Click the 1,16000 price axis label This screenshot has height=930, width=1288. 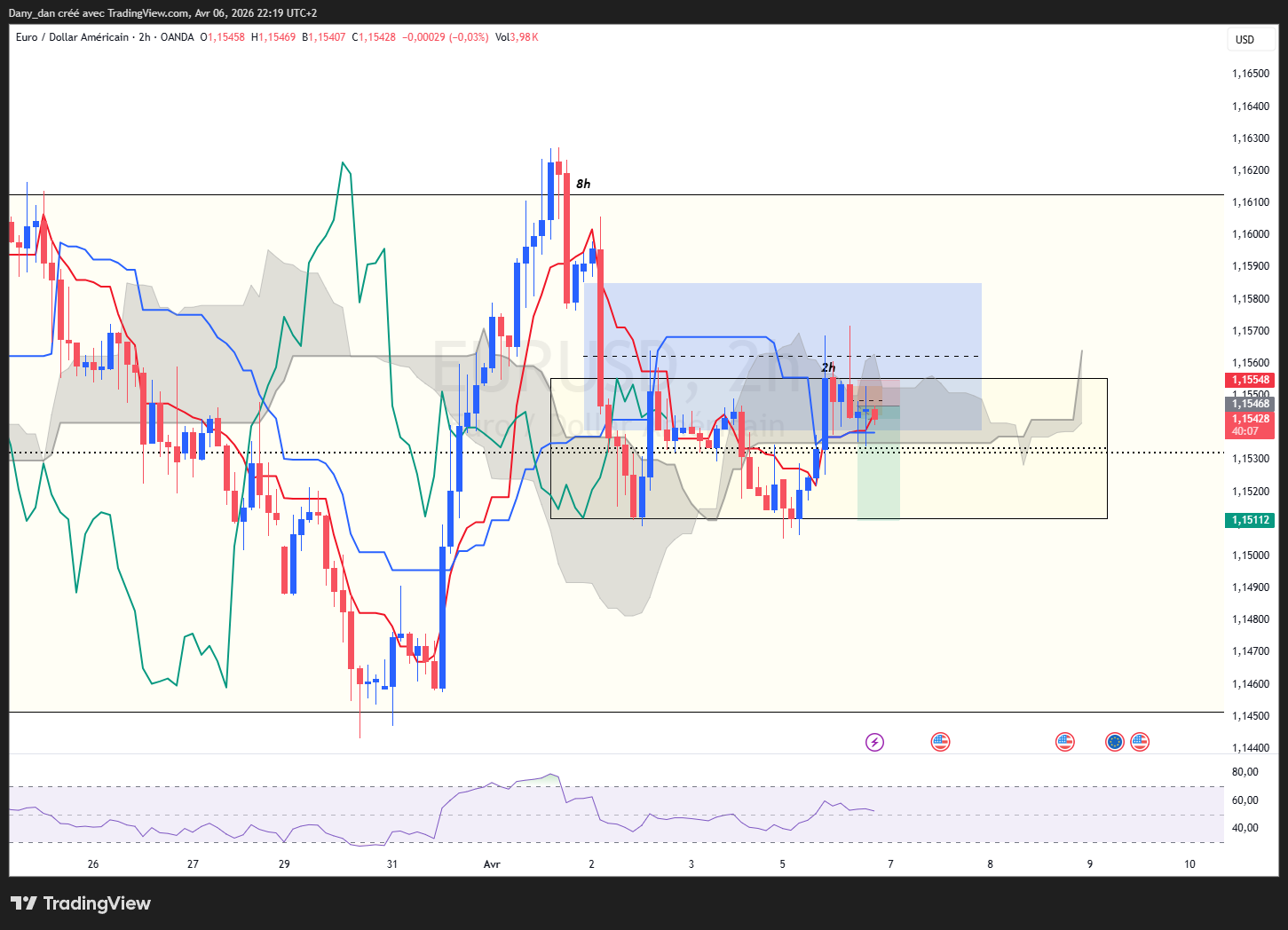[x=1251, y=234]
